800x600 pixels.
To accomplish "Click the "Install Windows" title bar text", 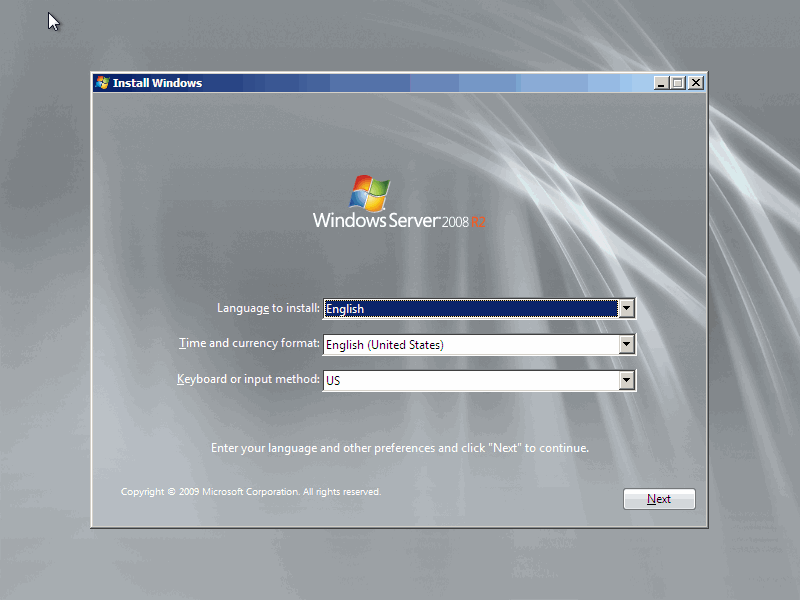I will [x=157, y=83].
